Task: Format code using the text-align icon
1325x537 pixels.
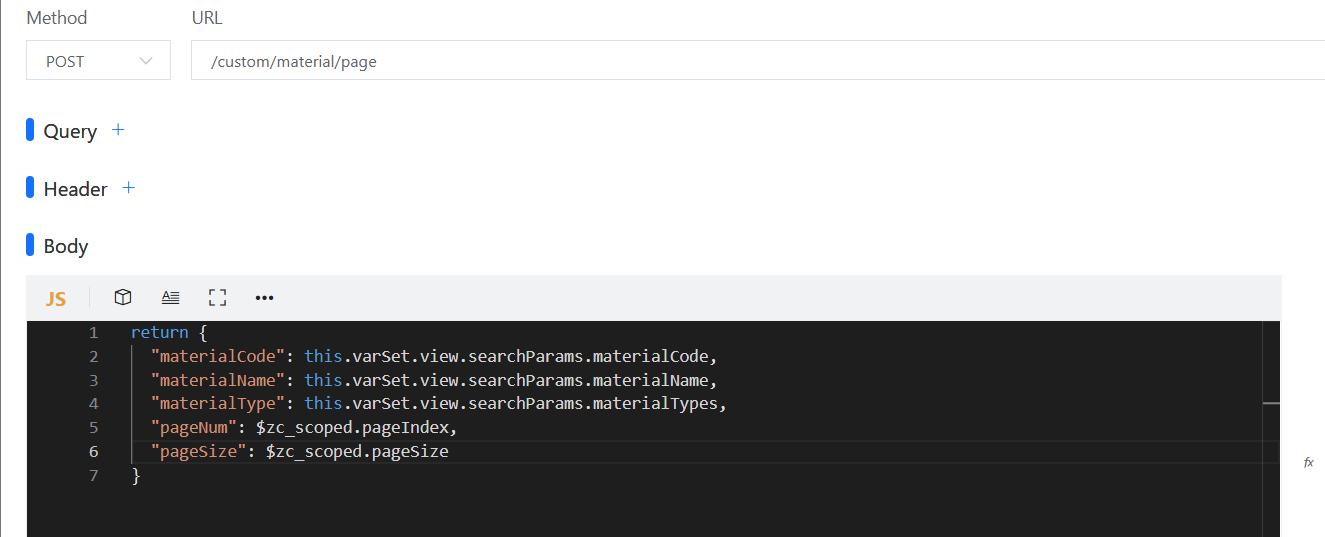Action: coord(171,297)
